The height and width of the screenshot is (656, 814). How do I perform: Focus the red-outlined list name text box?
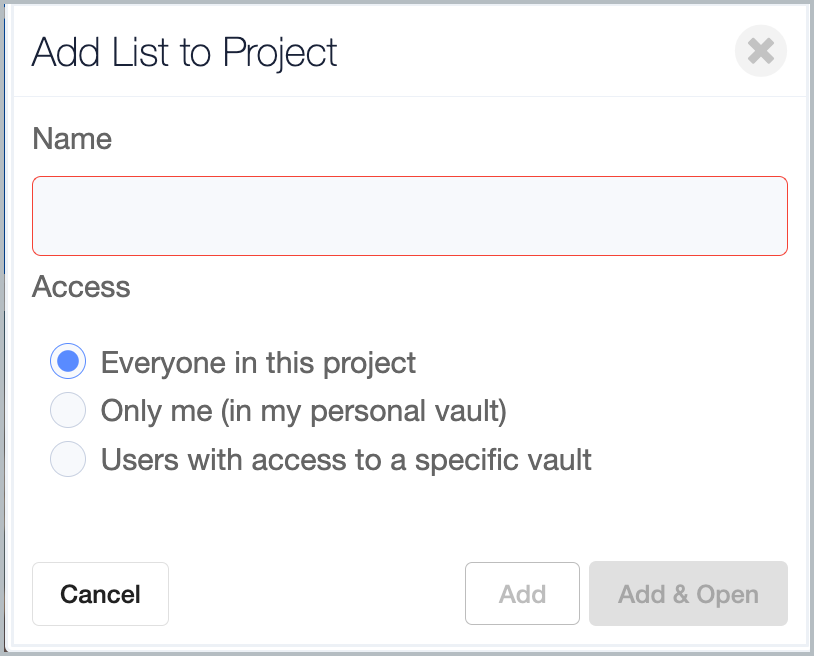(x=410, y=216)
